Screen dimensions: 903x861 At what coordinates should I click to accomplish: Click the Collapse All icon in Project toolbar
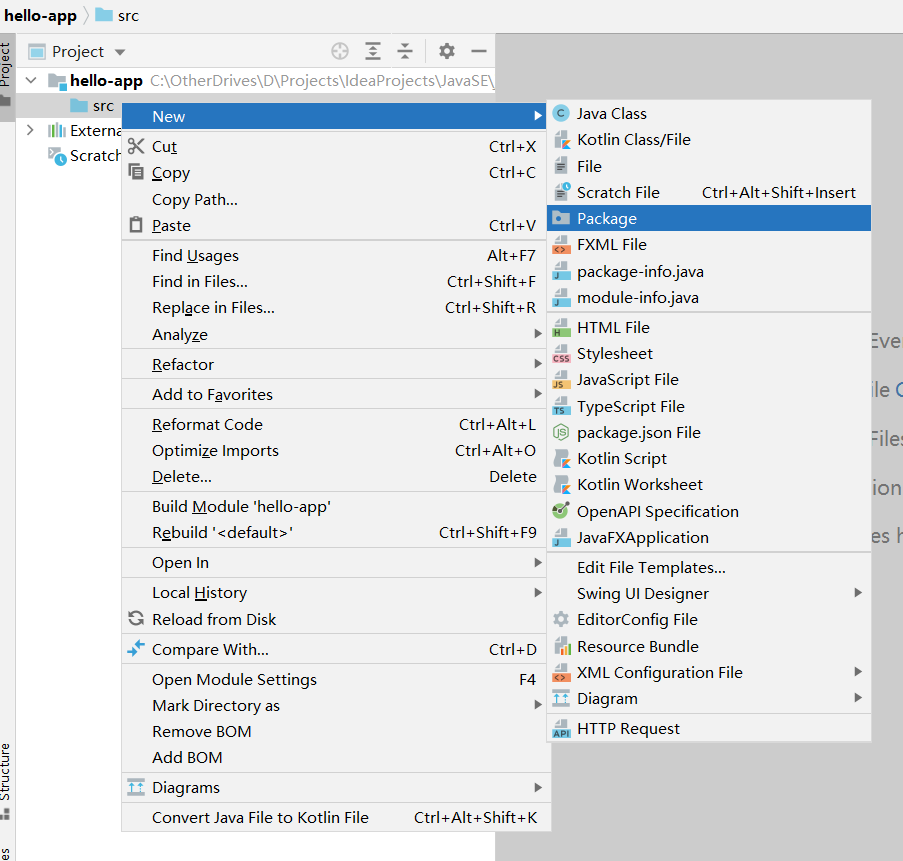405,51
